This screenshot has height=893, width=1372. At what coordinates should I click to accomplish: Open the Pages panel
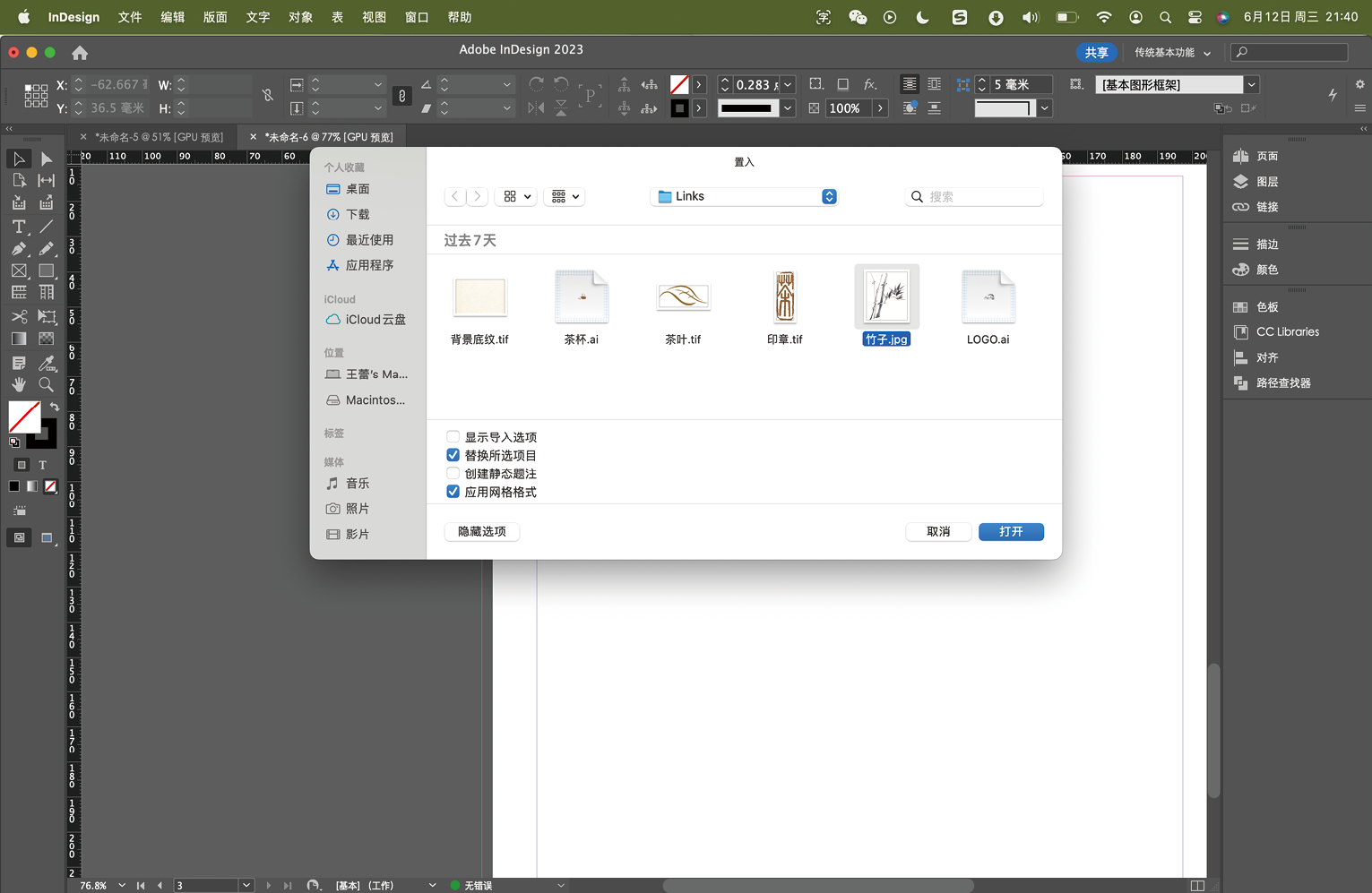tap(1266, 156)
